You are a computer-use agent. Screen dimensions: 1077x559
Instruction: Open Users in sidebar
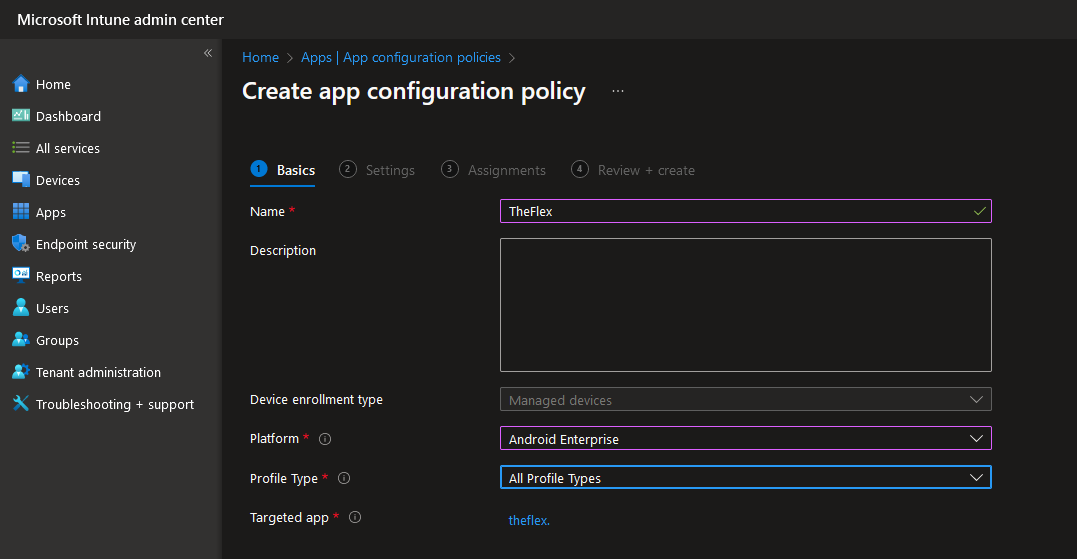pyautogui.click(x=52, y=308)
